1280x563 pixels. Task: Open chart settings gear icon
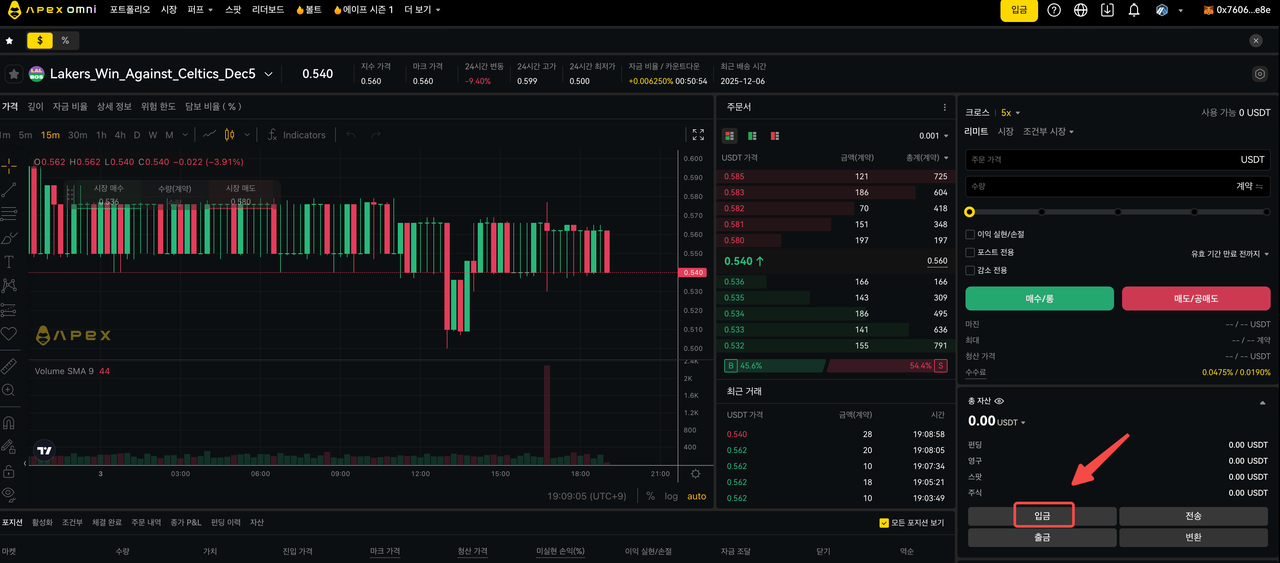point(696,474)
